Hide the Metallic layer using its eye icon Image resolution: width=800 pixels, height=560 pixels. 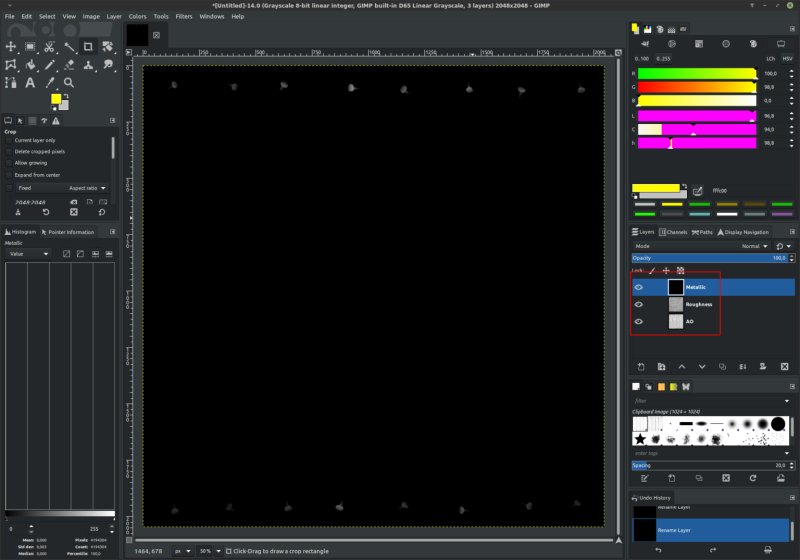tap(639, 287)
